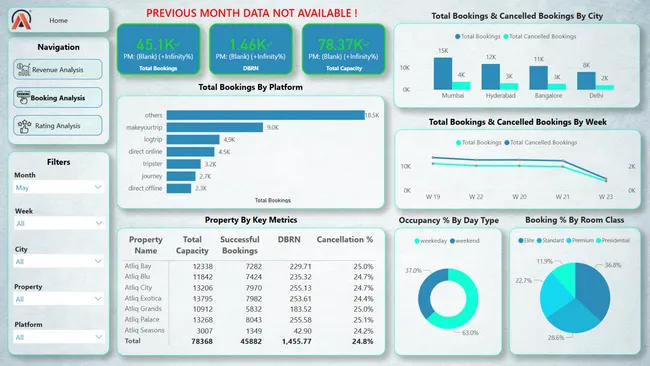This screenshot has width=650, height=366.
Task: Sort by Cancellation % column header
Action: coord(344,240)
